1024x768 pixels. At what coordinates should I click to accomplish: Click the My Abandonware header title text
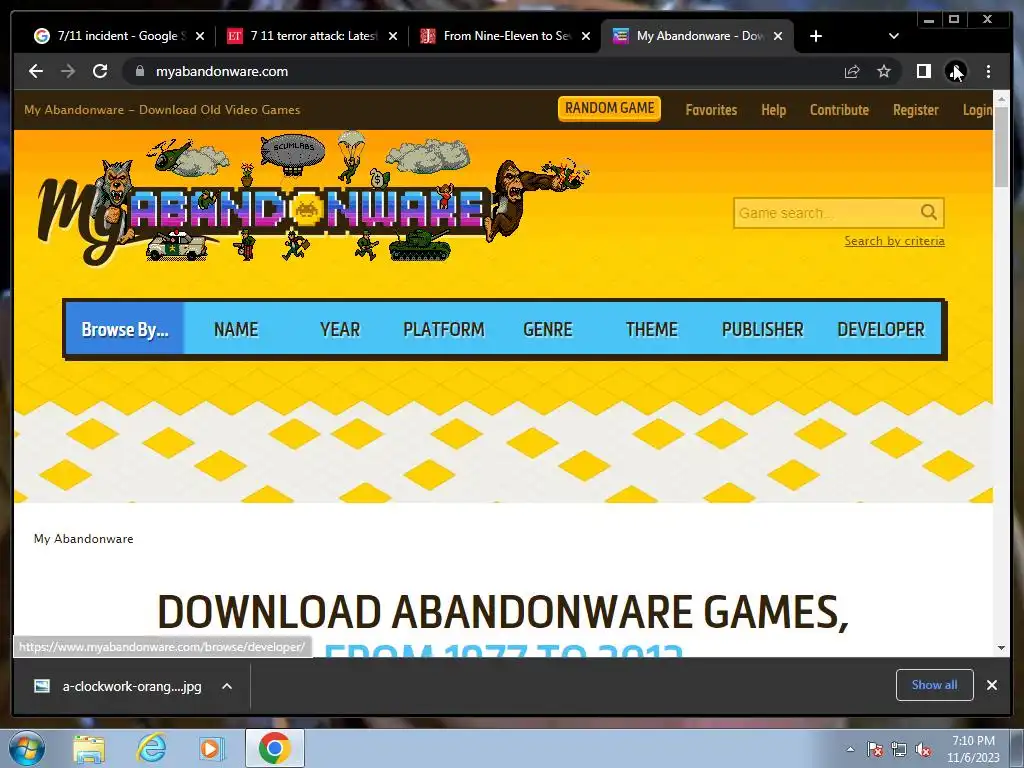162,110
